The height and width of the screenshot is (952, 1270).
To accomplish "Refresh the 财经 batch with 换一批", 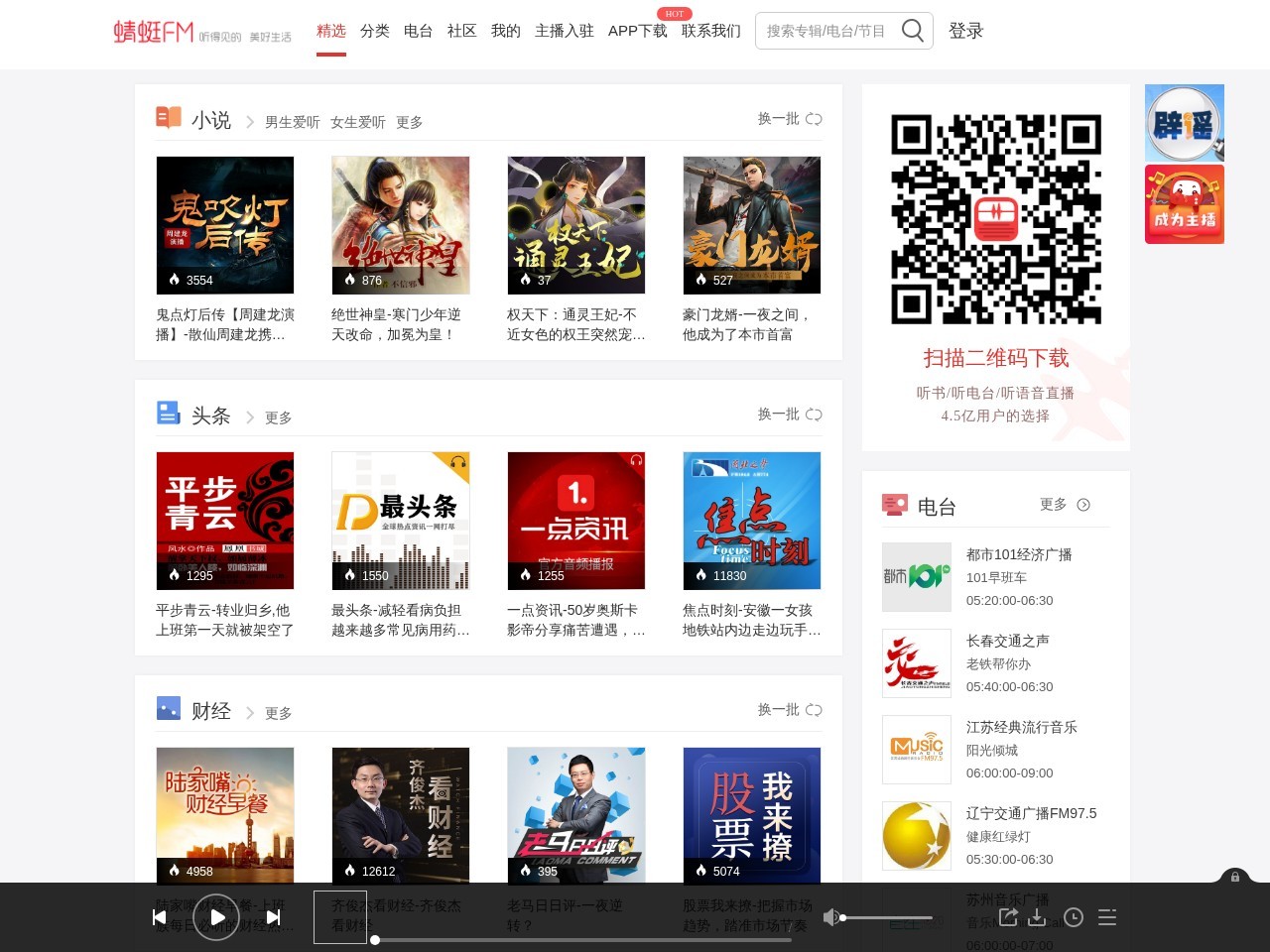I will (x=790, y=710).
